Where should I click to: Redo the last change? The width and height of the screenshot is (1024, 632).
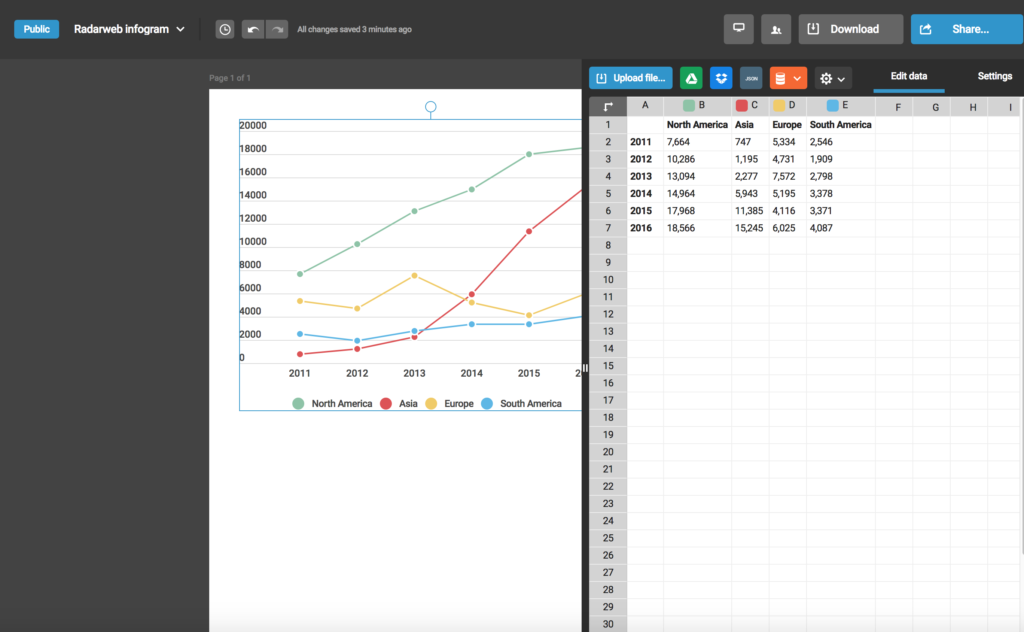[277, 29]
